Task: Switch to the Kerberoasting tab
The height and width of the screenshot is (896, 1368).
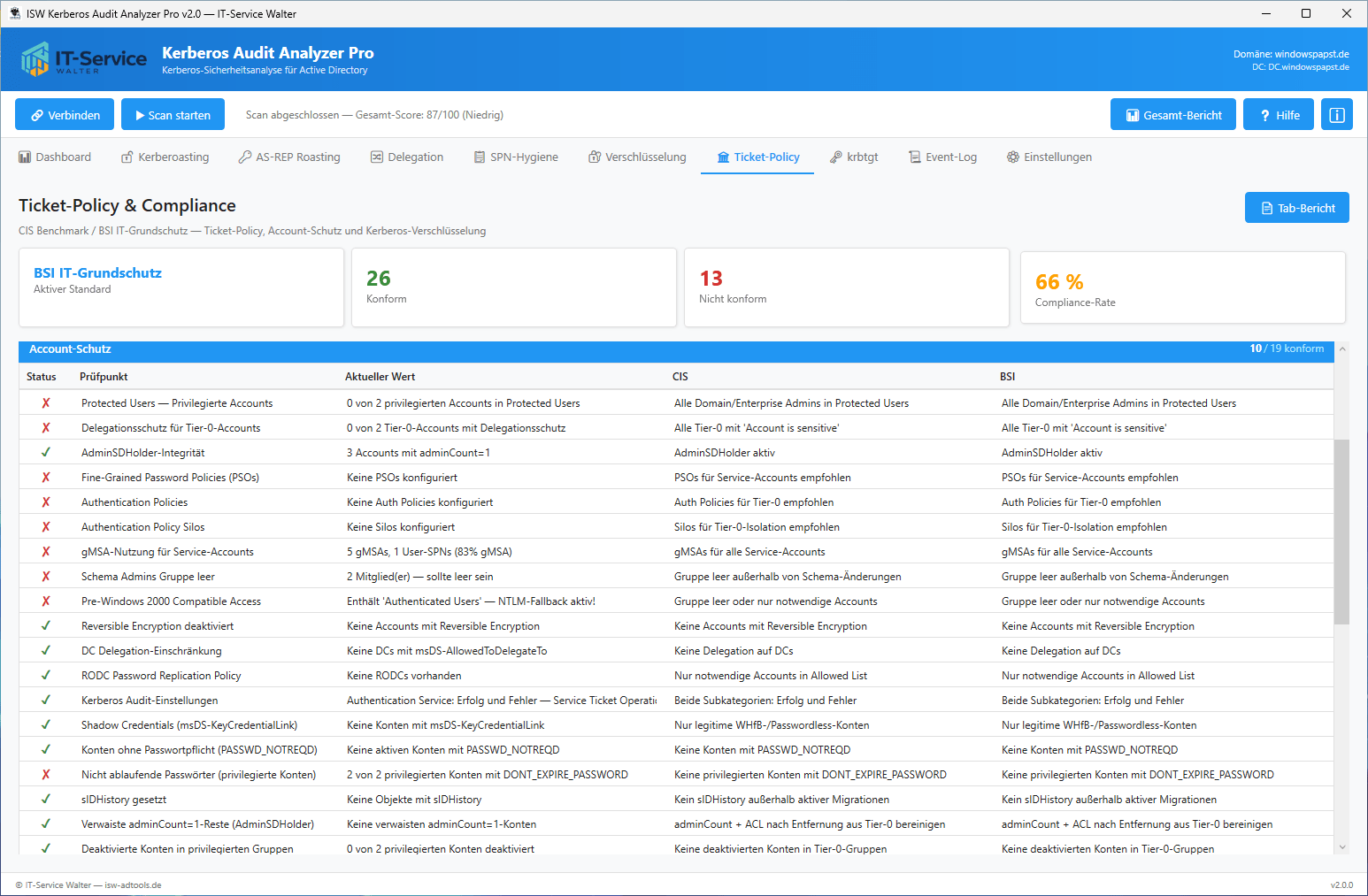Action: (x=165, y=157)
